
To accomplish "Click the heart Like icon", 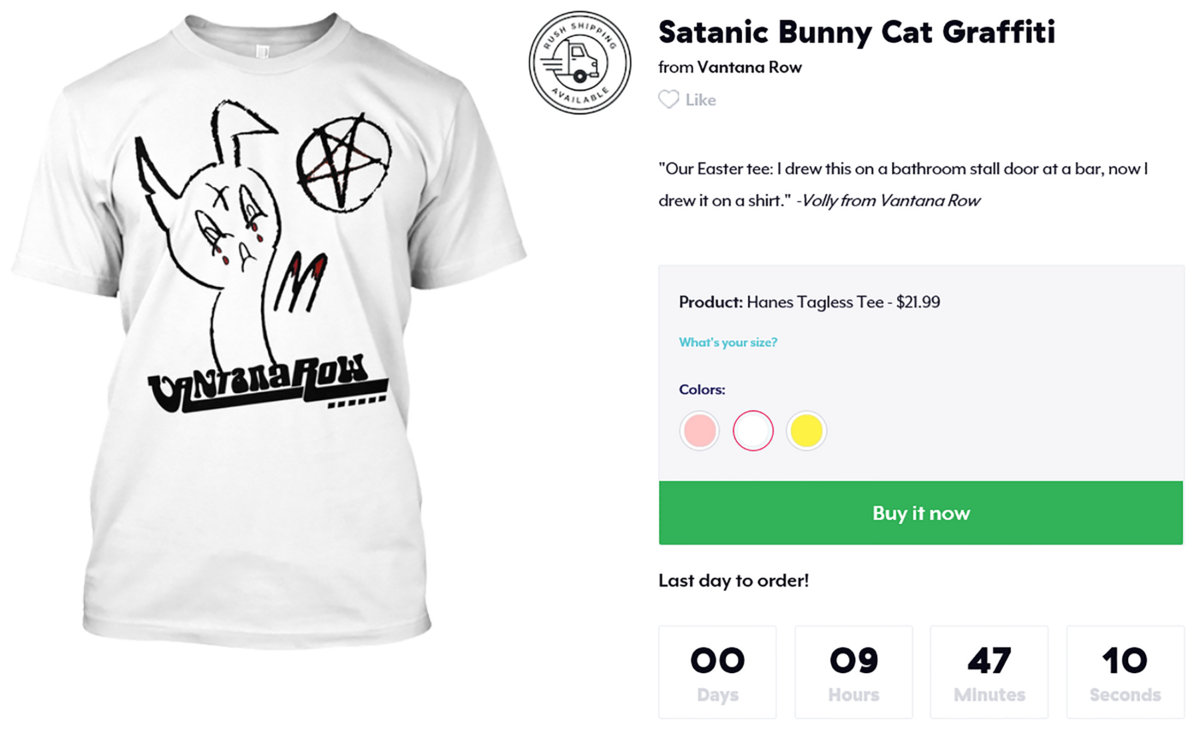I will [668, 100].
